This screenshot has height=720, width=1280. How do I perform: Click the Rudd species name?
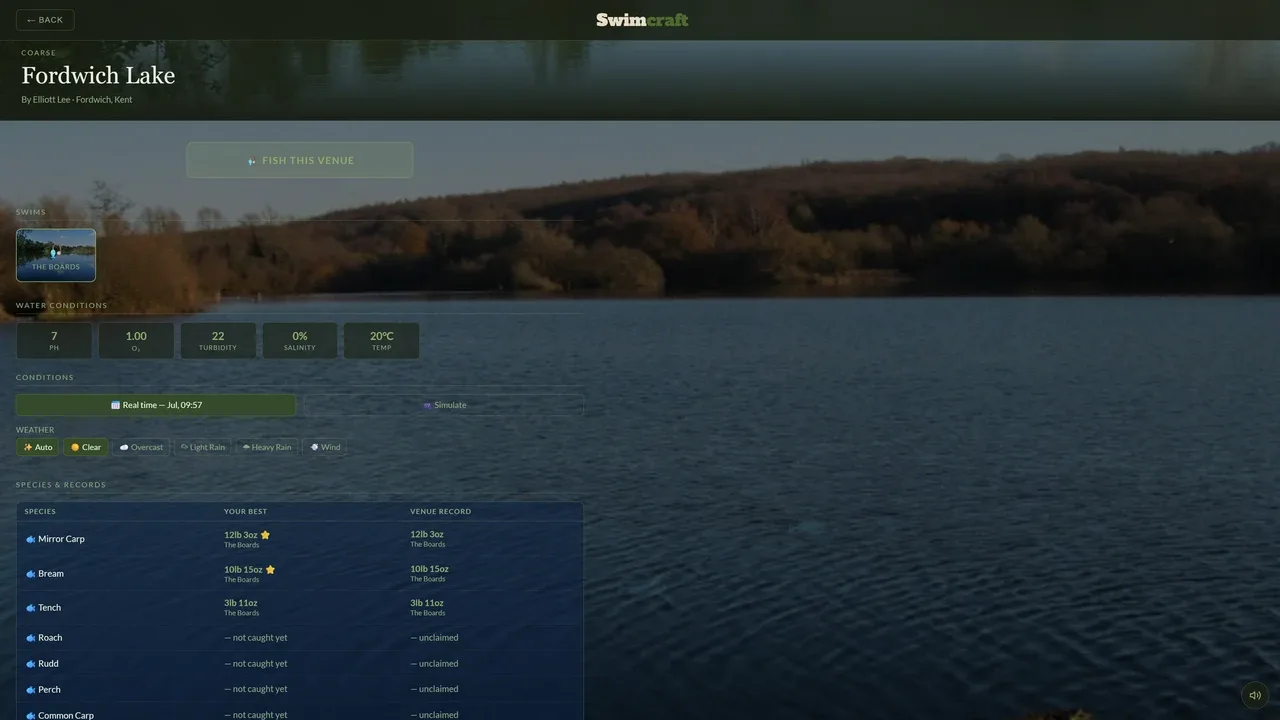coord(48,664)
